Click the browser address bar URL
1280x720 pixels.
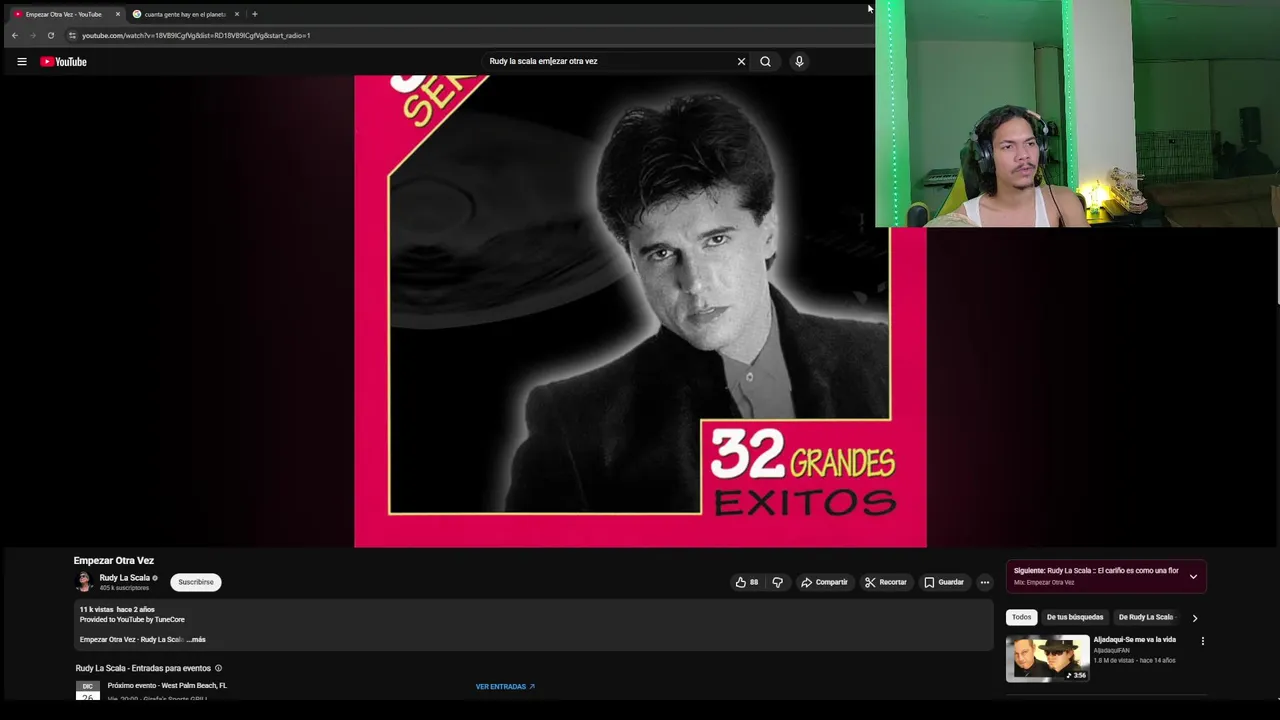[196, 35]
